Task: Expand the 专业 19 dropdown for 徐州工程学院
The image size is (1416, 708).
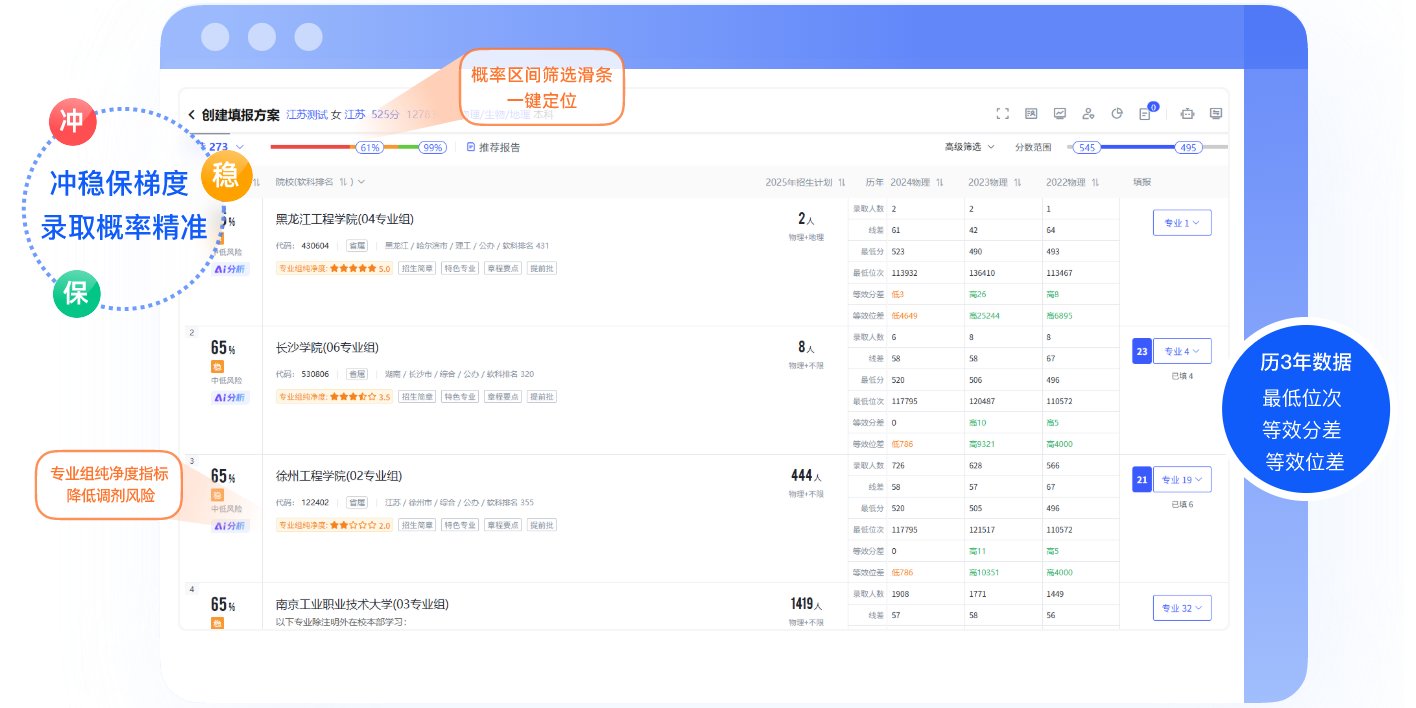Action: click(x=1182, y=479)
